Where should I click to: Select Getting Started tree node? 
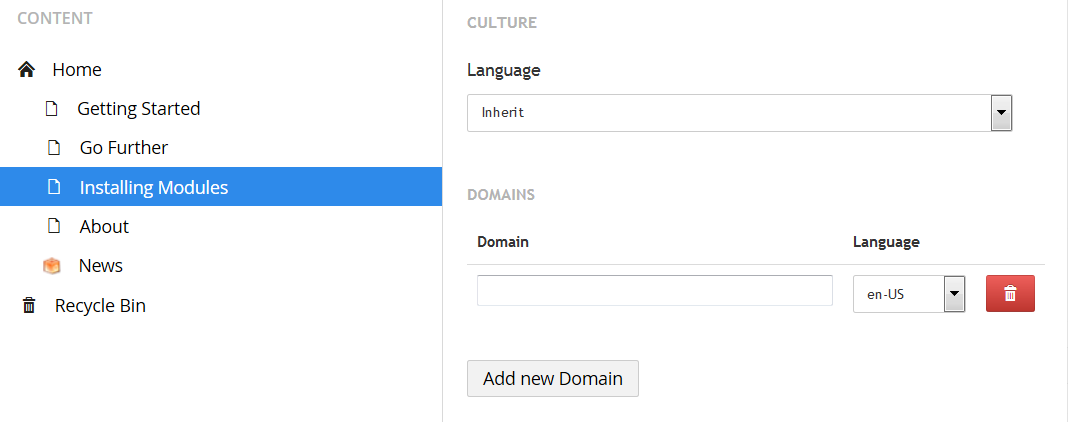click(139, 109)
